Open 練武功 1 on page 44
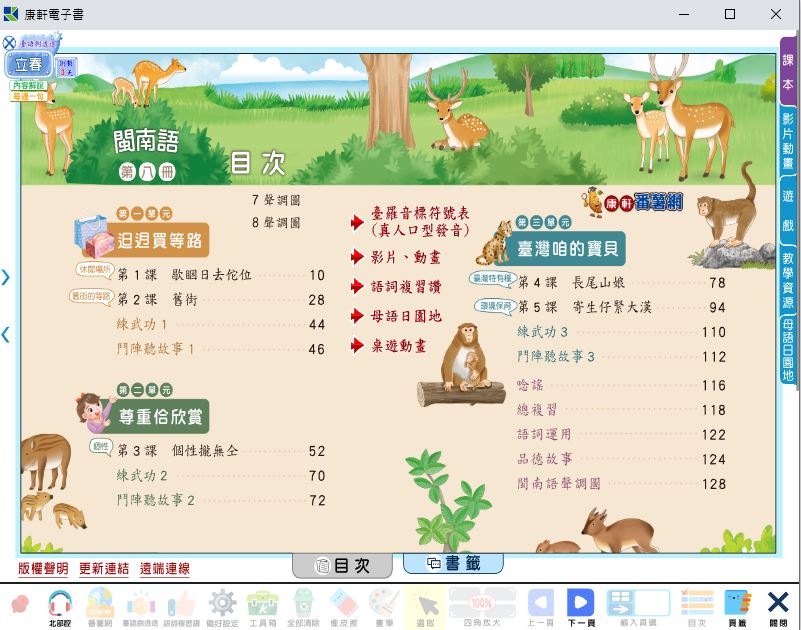Screen dimensions: 801x630 221,324
